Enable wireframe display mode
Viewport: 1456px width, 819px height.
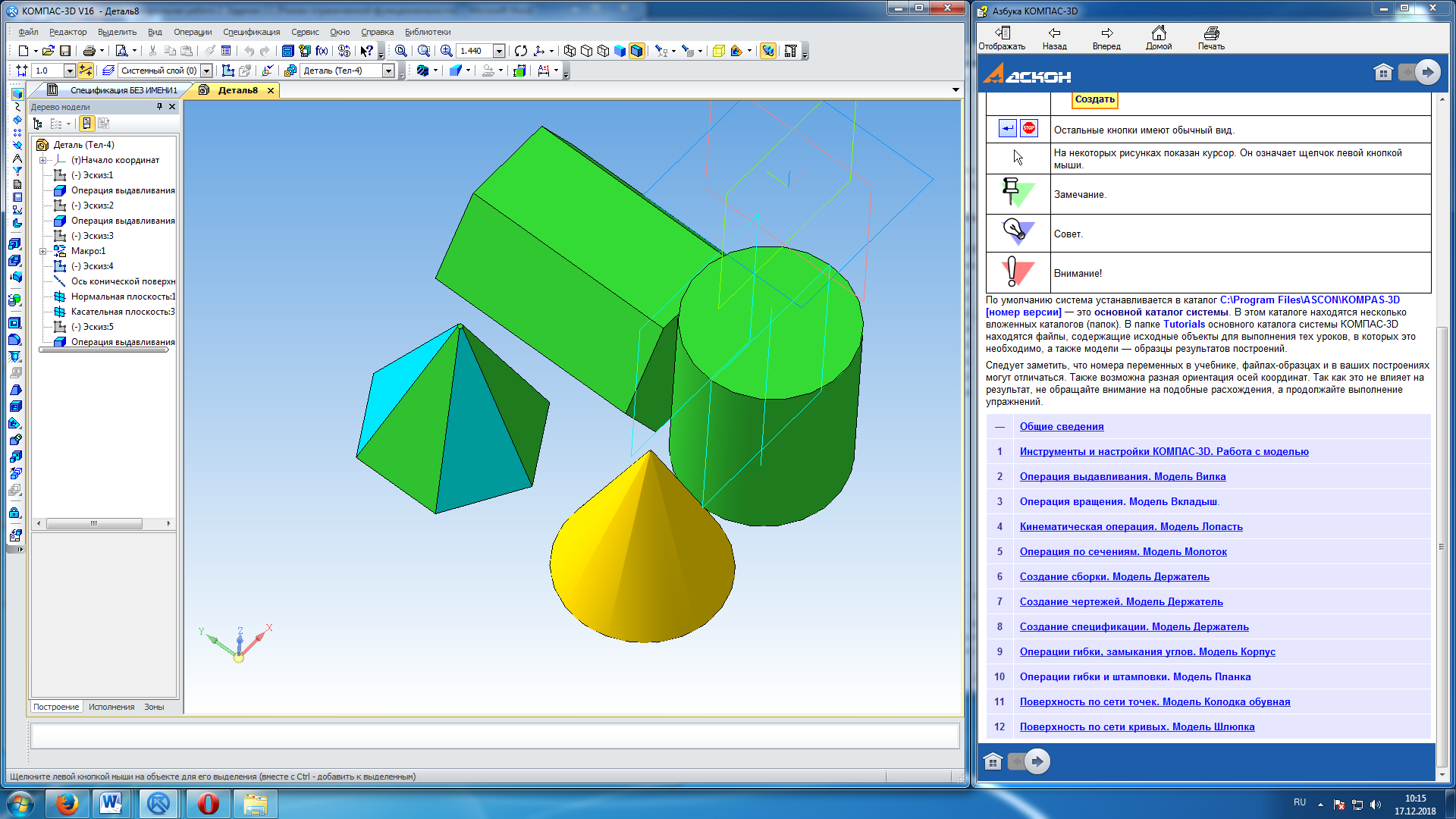[570, 51]
